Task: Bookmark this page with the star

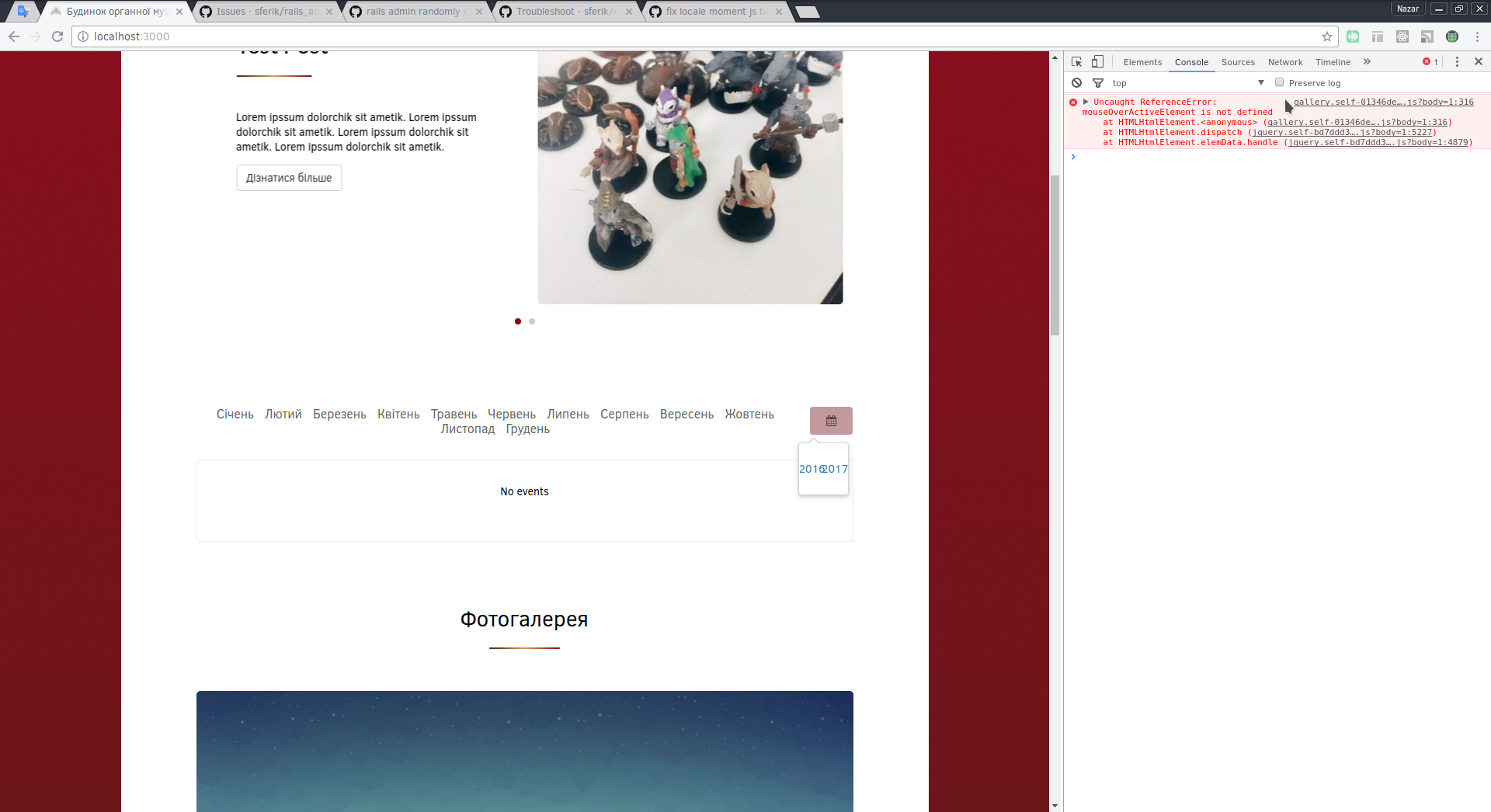Action: tap(1327, 36)
